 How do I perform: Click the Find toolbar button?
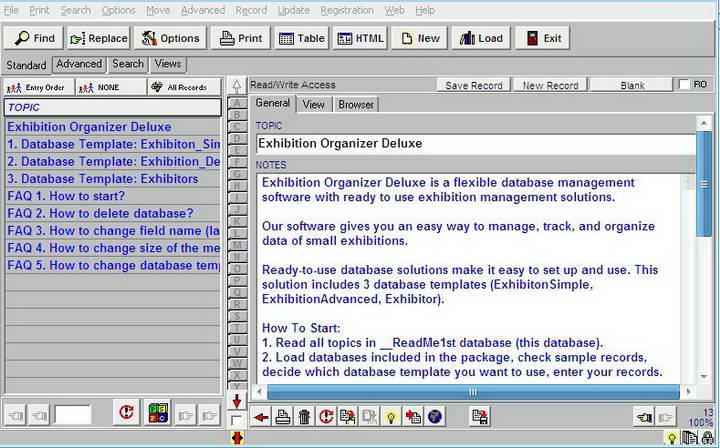pyautogui.click(x=34, y=38)
